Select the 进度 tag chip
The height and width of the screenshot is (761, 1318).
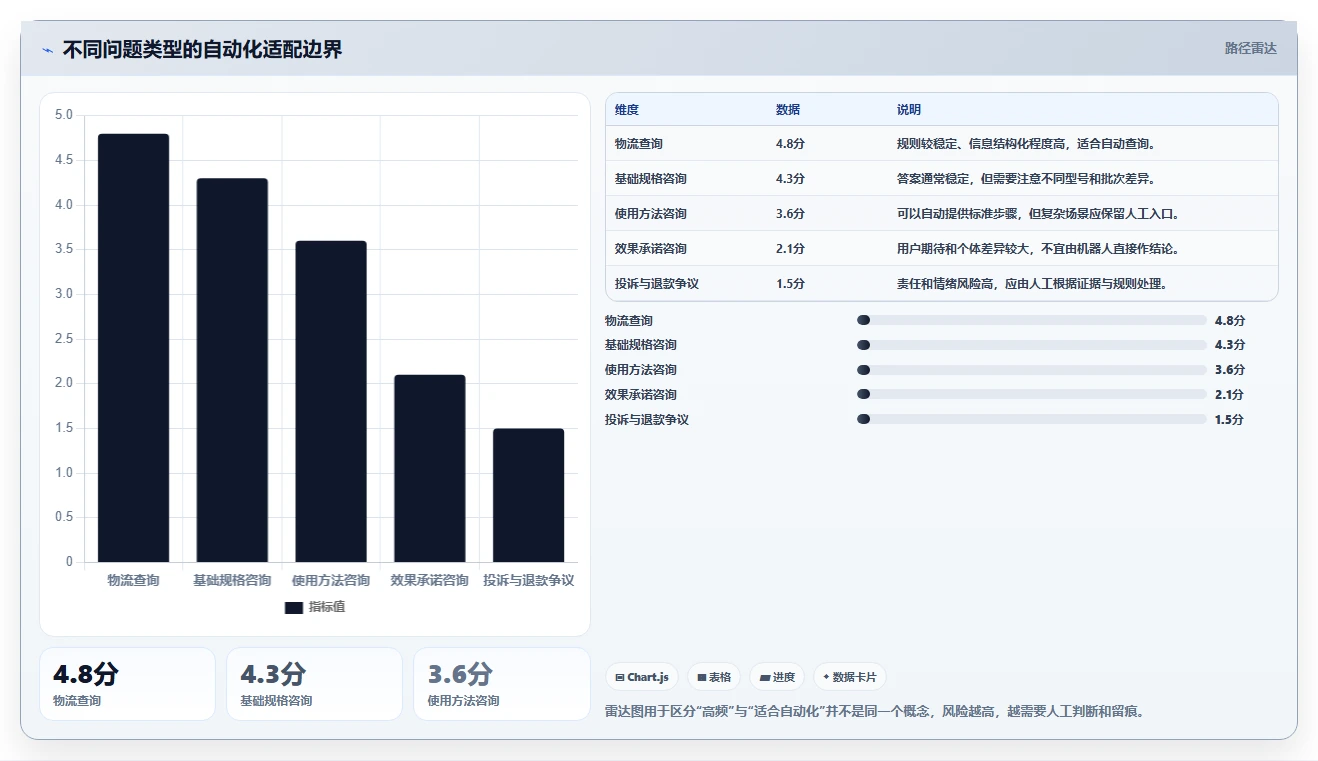[777, 677]
